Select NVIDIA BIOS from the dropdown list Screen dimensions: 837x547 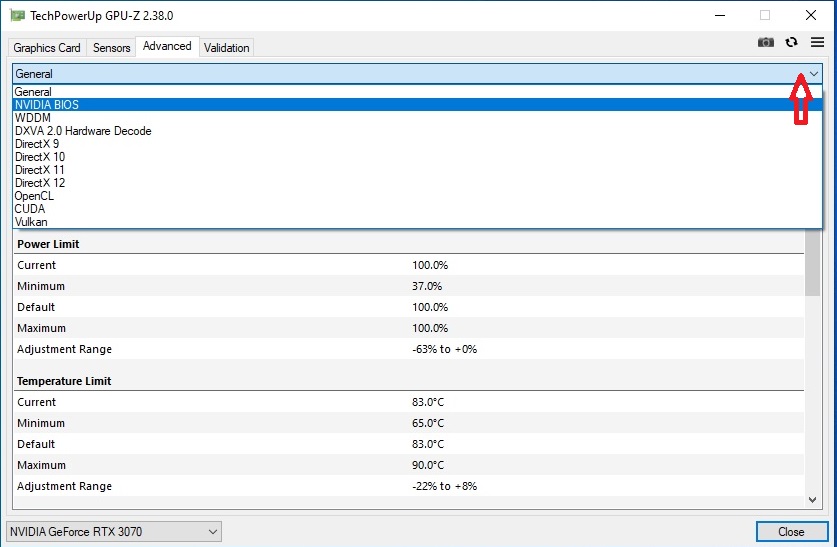47,105
